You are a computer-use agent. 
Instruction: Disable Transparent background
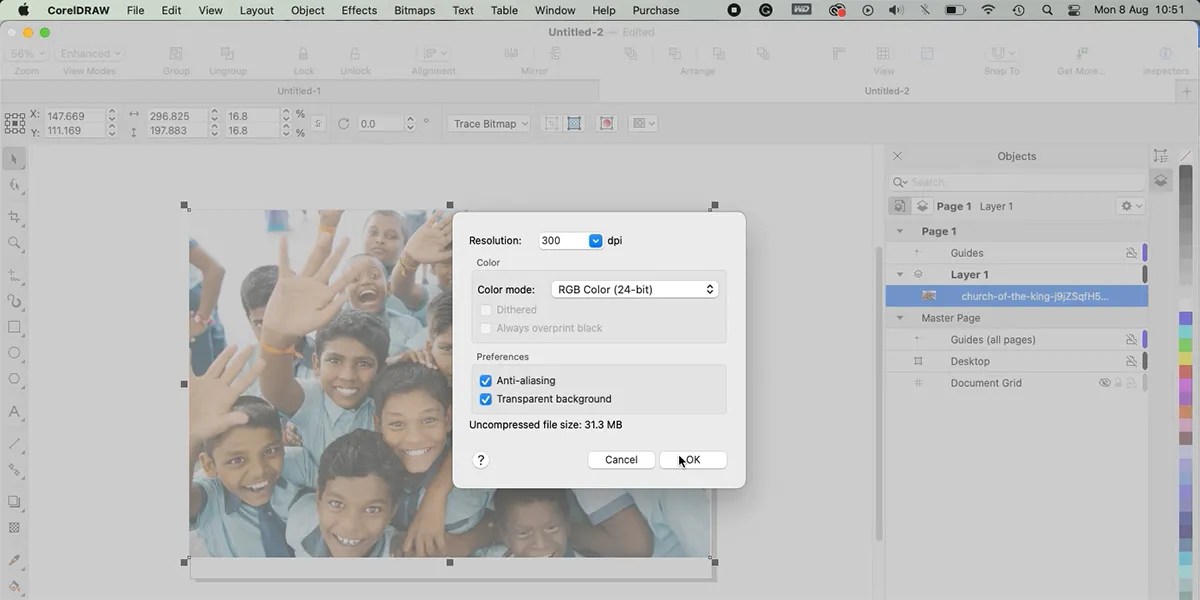[485, 398]
